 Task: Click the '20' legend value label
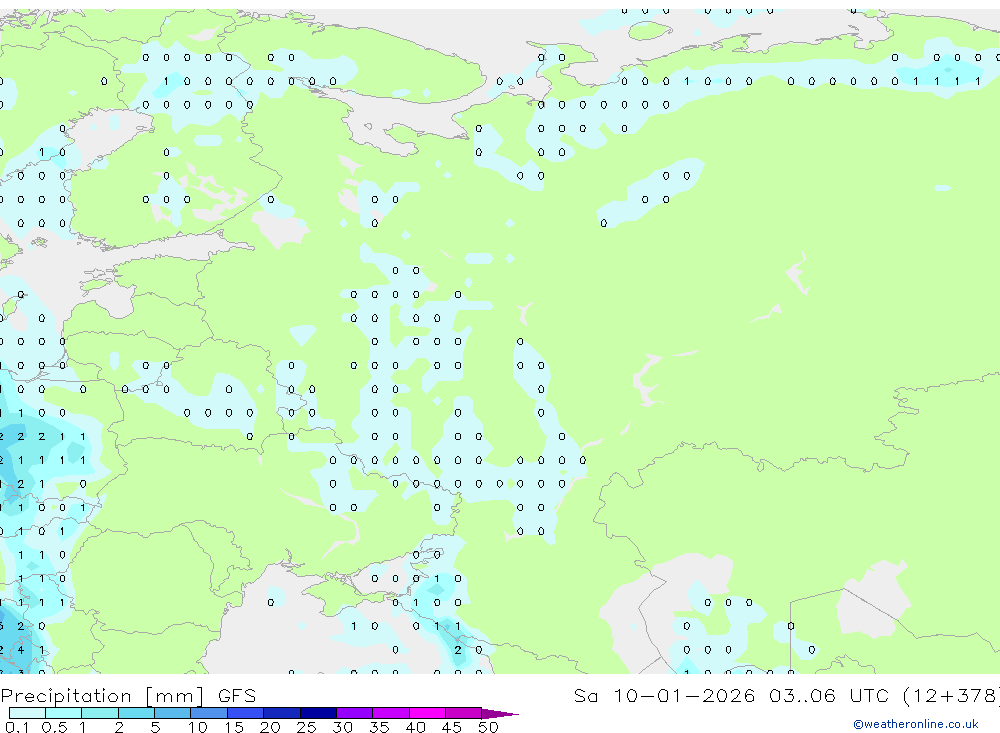pyautogui.click(x=270, y=727)
